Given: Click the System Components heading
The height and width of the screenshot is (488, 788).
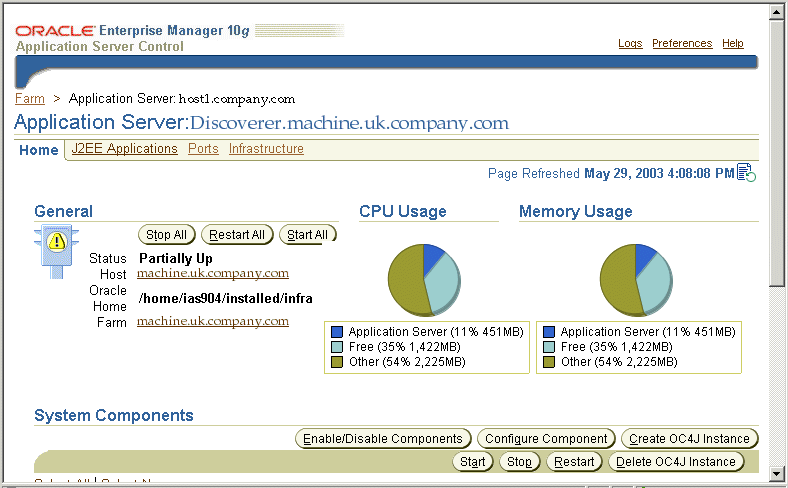Looking at the screenshot, I should coord(114,415).
